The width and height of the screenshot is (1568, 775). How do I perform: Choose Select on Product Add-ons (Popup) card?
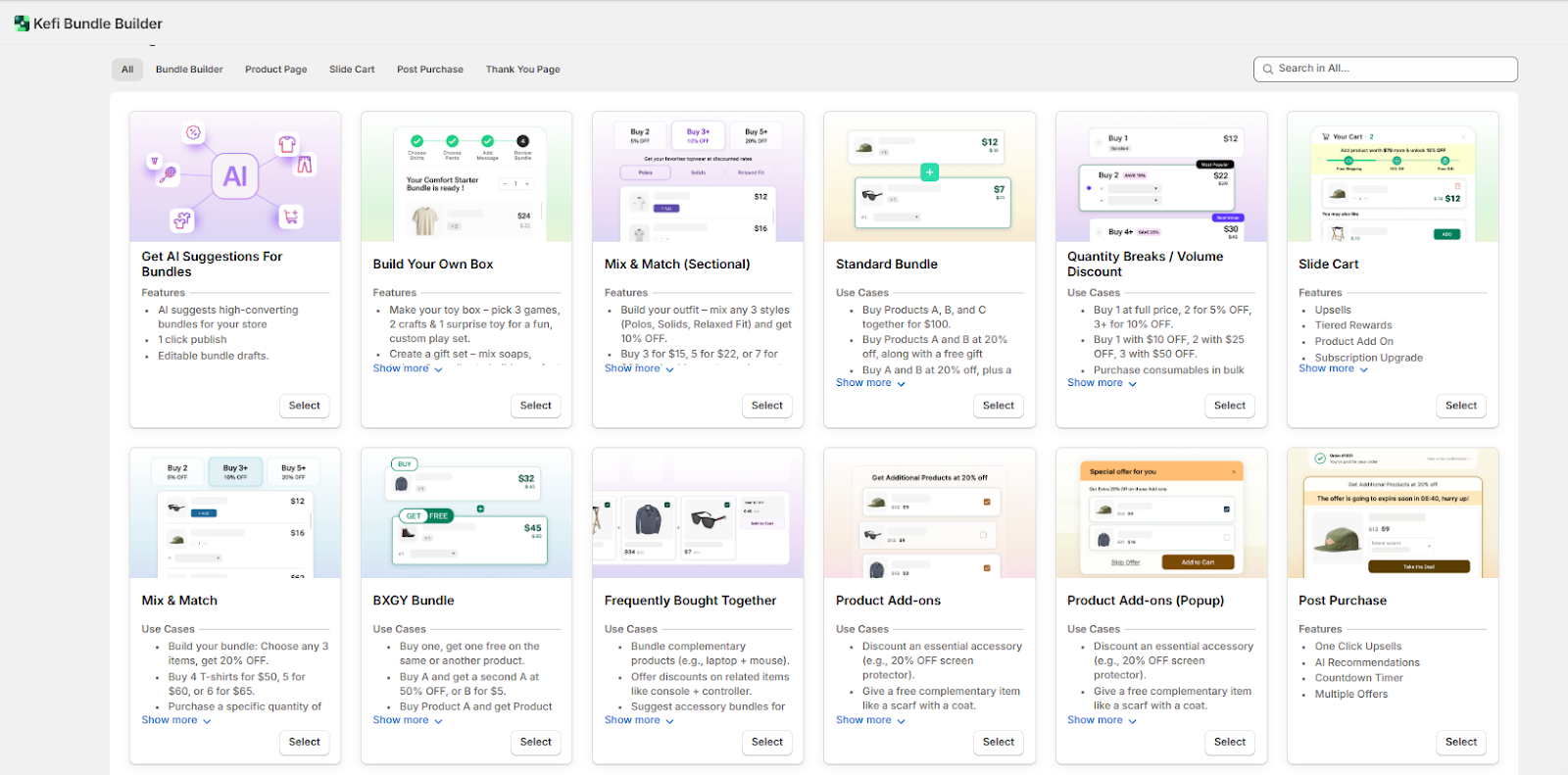1229,743
